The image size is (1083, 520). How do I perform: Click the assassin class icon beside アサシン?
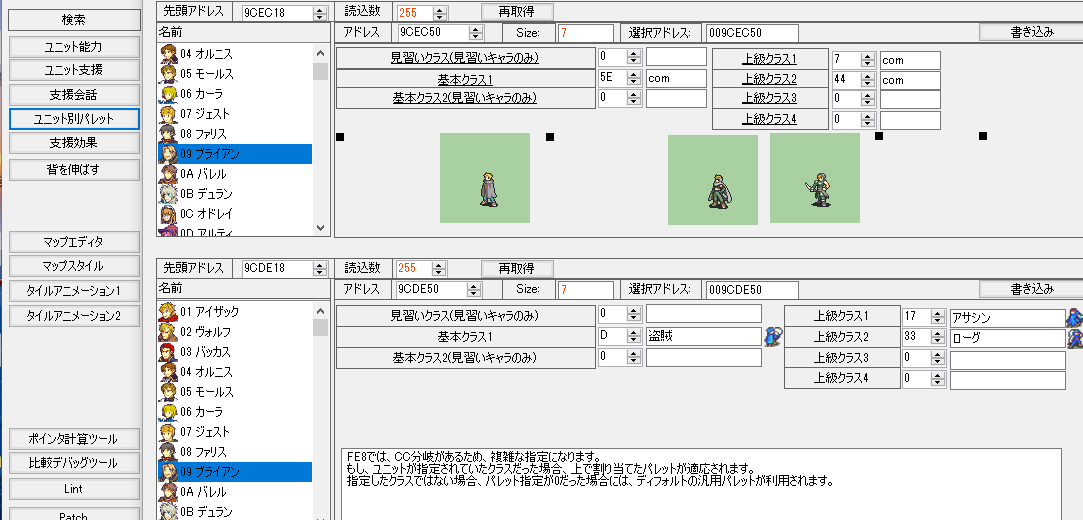[1074, 318]
